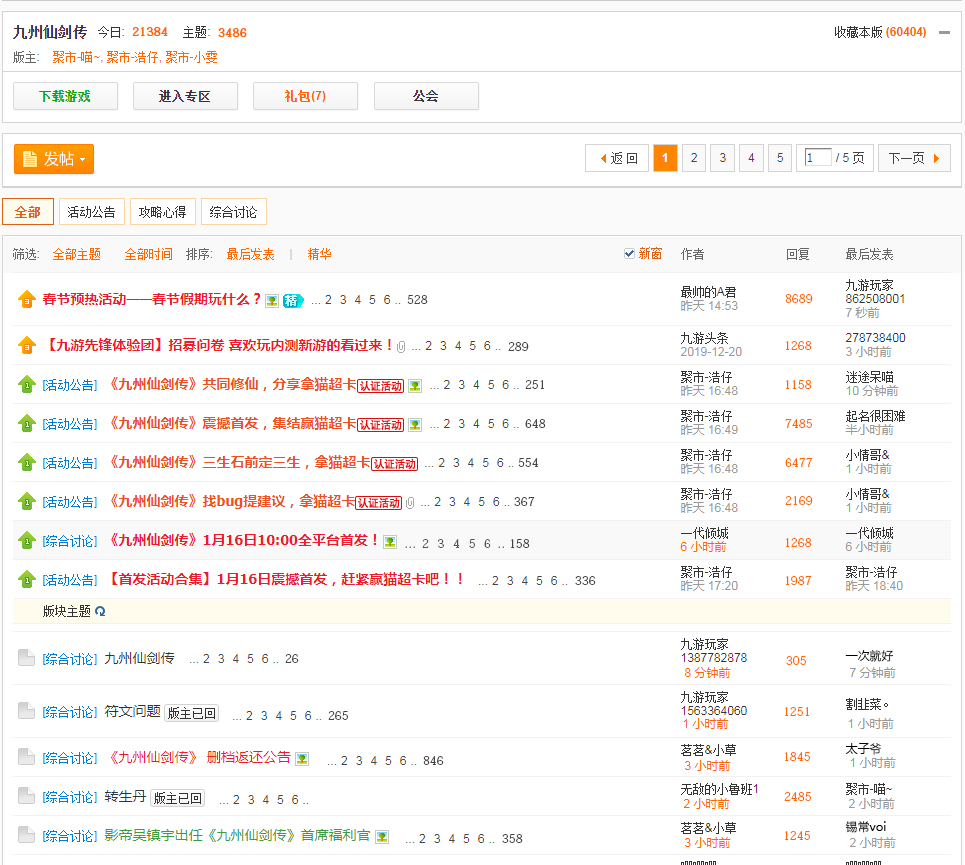
Task: Go to page 3 in pagination
Action: 723,159
